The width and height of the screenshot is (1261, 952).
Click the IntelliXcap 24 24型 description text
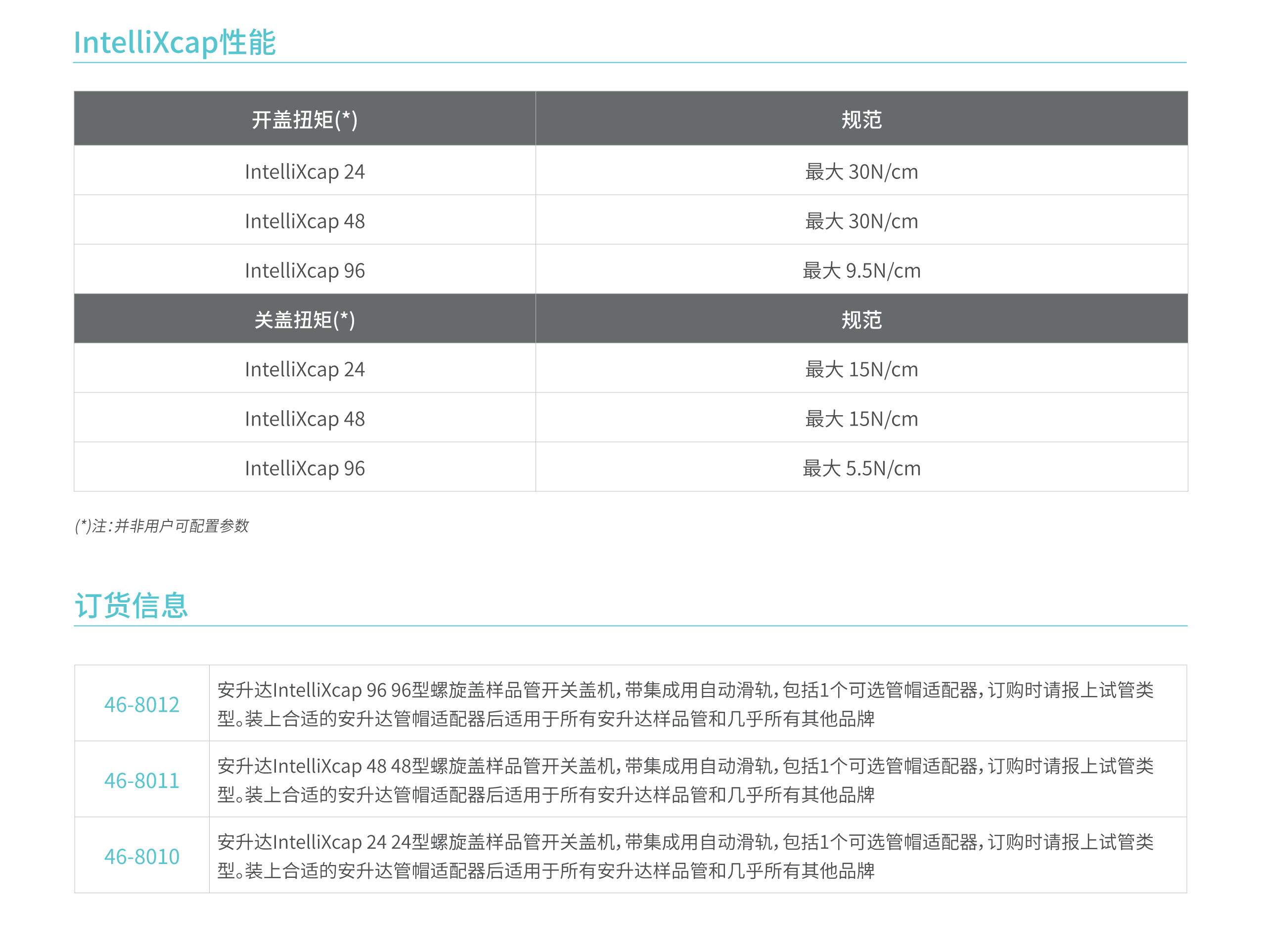click(x=685, y=856)
